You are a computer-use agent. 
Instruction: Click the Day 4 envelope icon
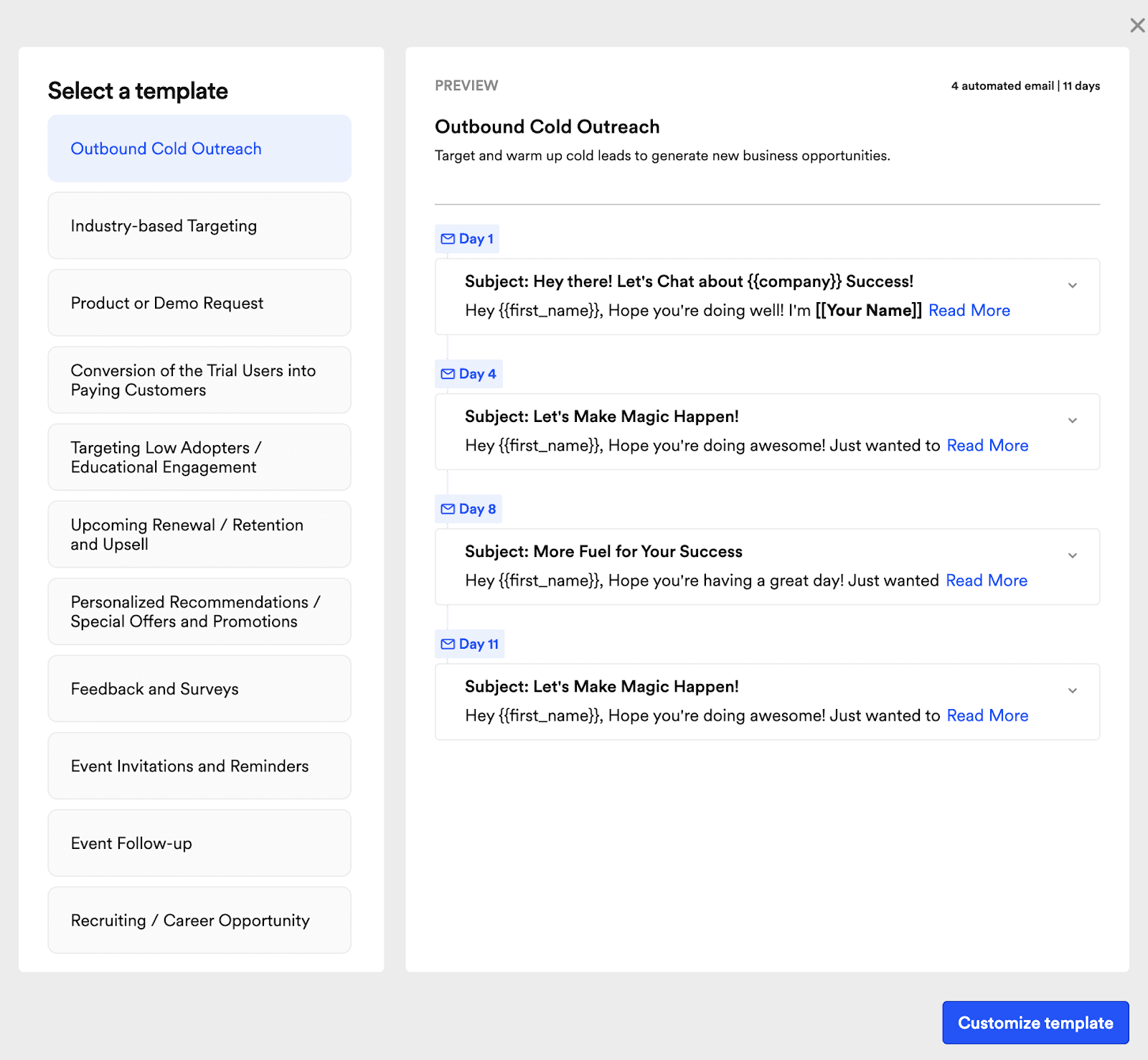click(448, 374)
